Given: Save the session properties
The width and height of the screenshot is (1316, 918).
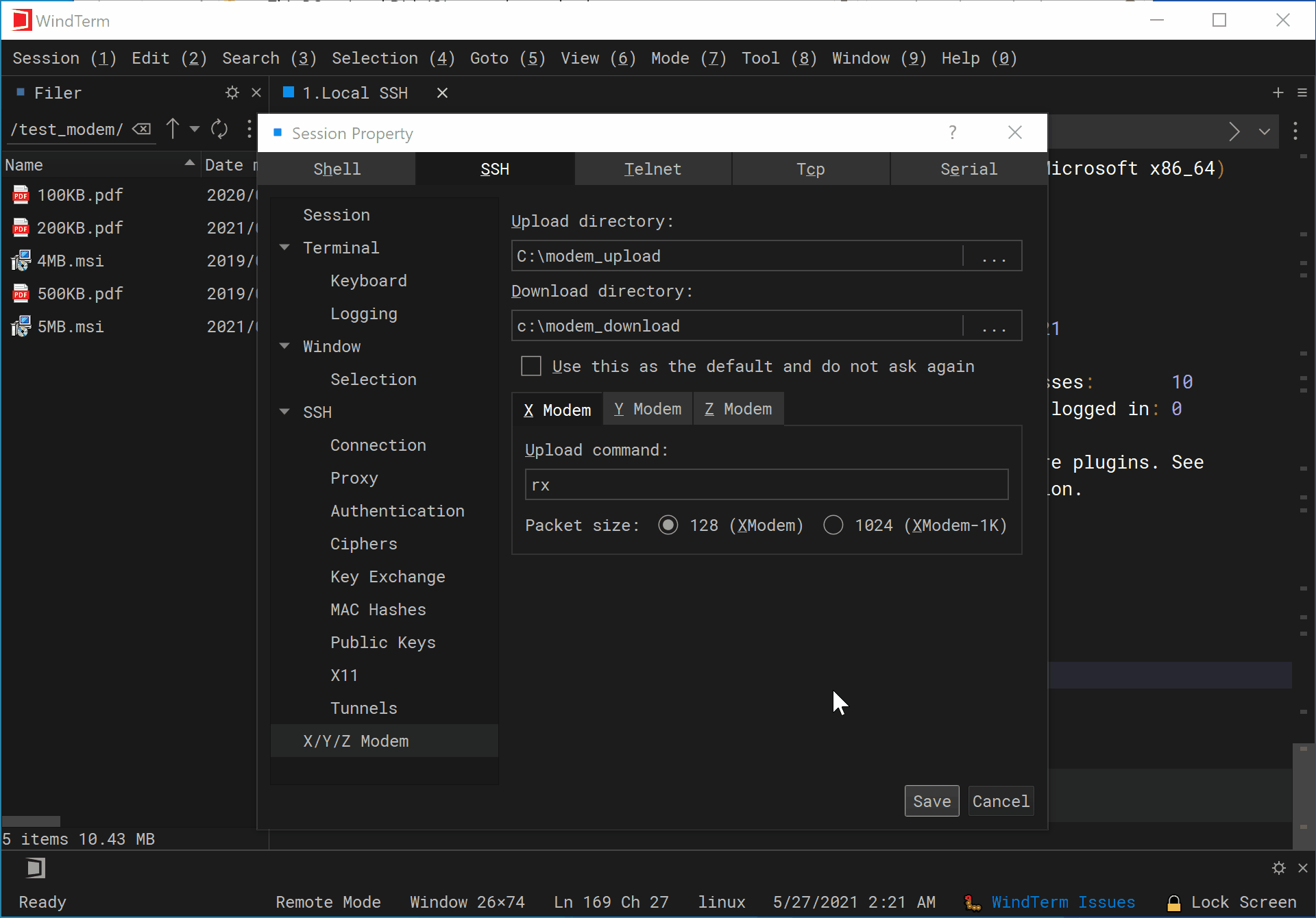Looking at the screenshot, I should click(931, 801).
